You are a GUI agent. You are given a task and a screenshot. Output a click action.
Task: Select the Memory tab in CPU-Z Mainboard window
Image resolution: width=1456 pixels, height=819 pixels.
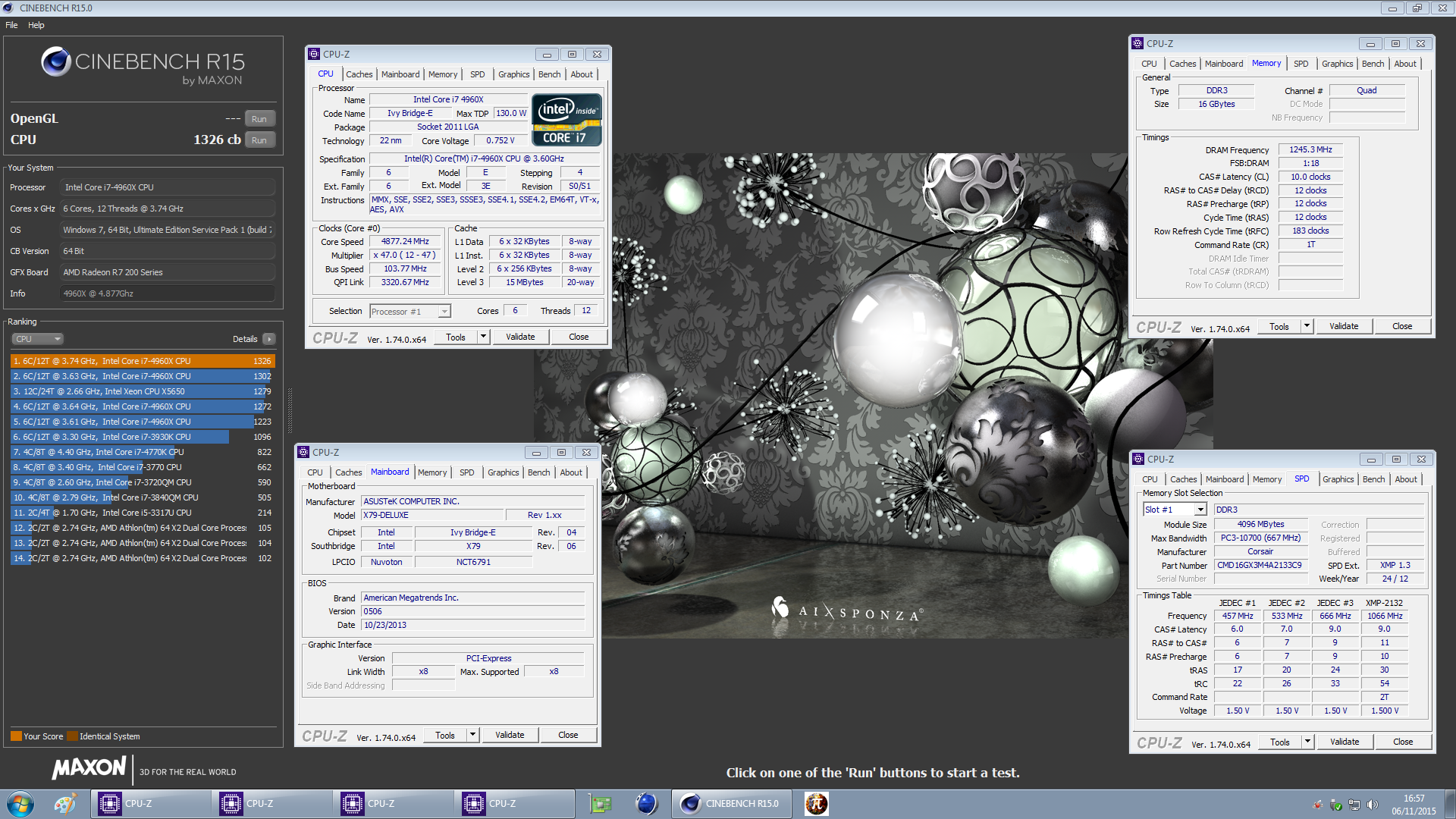coord(432,472)
